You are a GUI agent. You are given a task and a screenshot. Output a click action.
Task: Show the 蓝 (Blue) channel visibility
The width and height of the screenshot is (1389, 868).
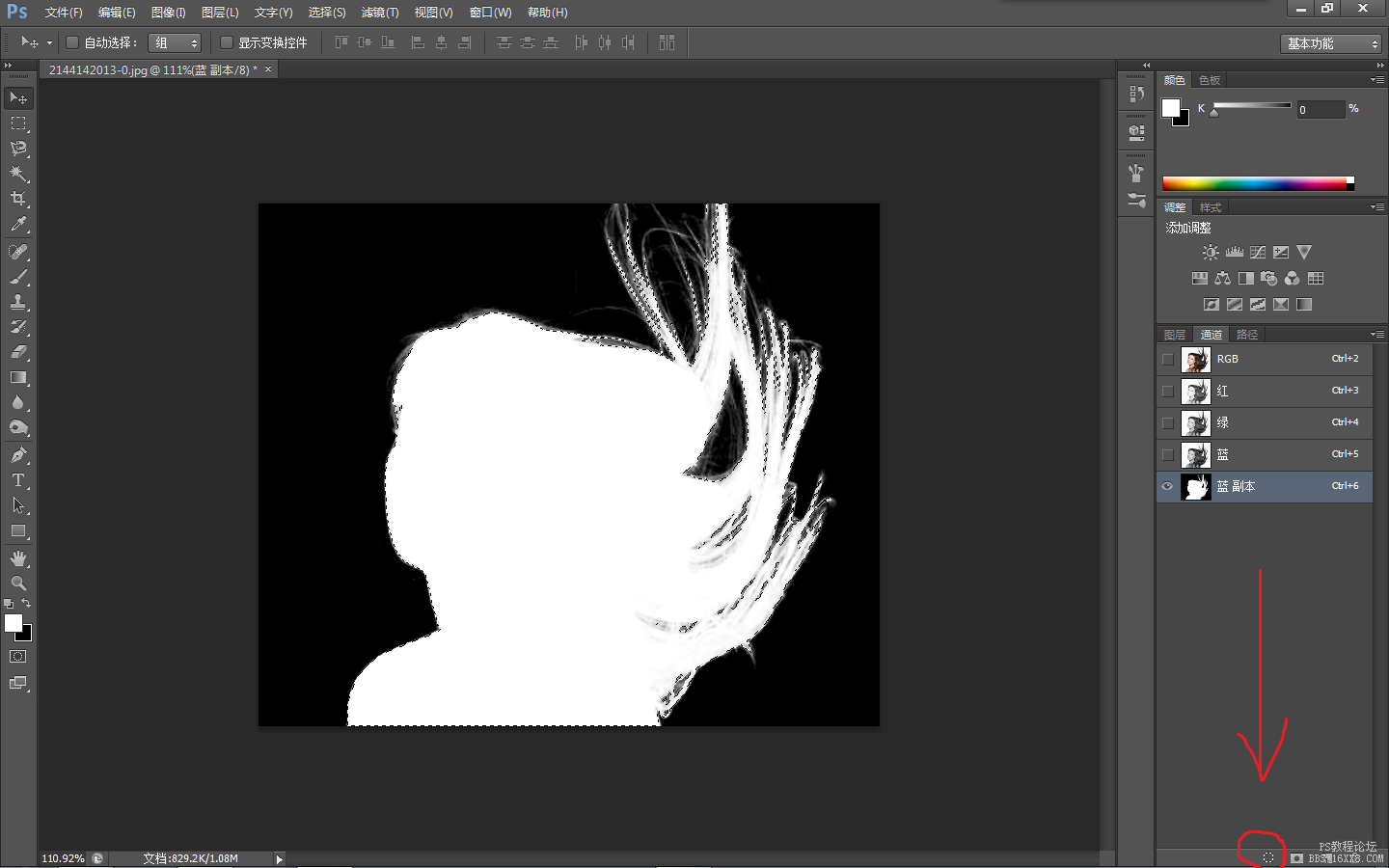click(1168, 455)
